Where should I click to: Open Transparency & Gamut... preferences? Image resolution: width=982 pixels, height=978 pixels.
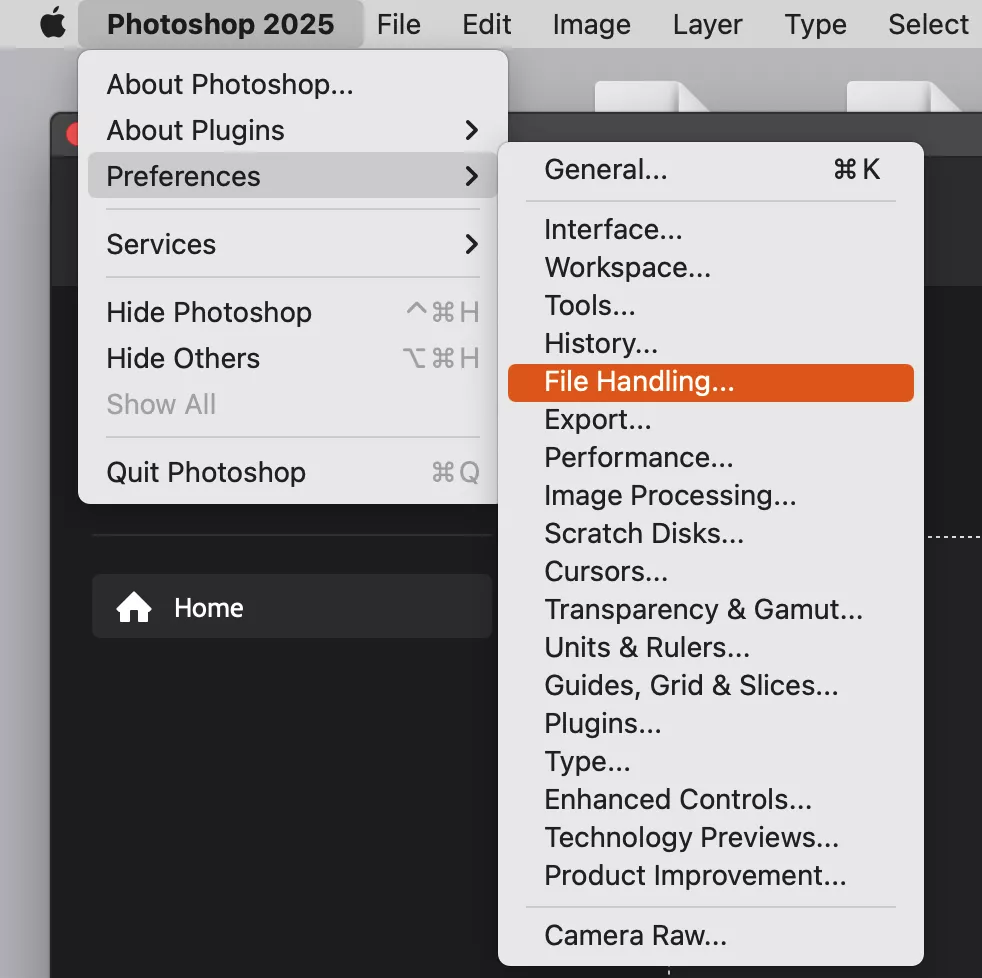pyautogui.click(x=711, y=609)
